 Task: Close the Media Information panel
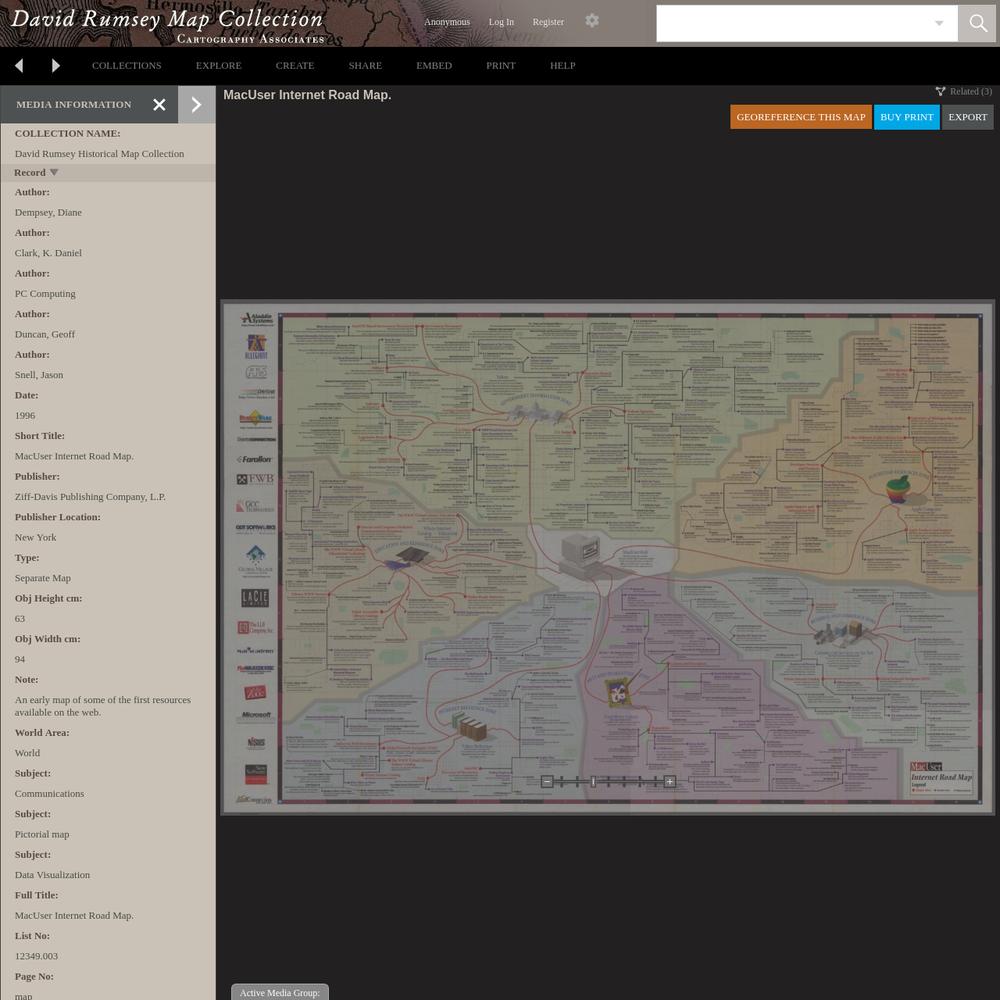[x=159, y=105]
